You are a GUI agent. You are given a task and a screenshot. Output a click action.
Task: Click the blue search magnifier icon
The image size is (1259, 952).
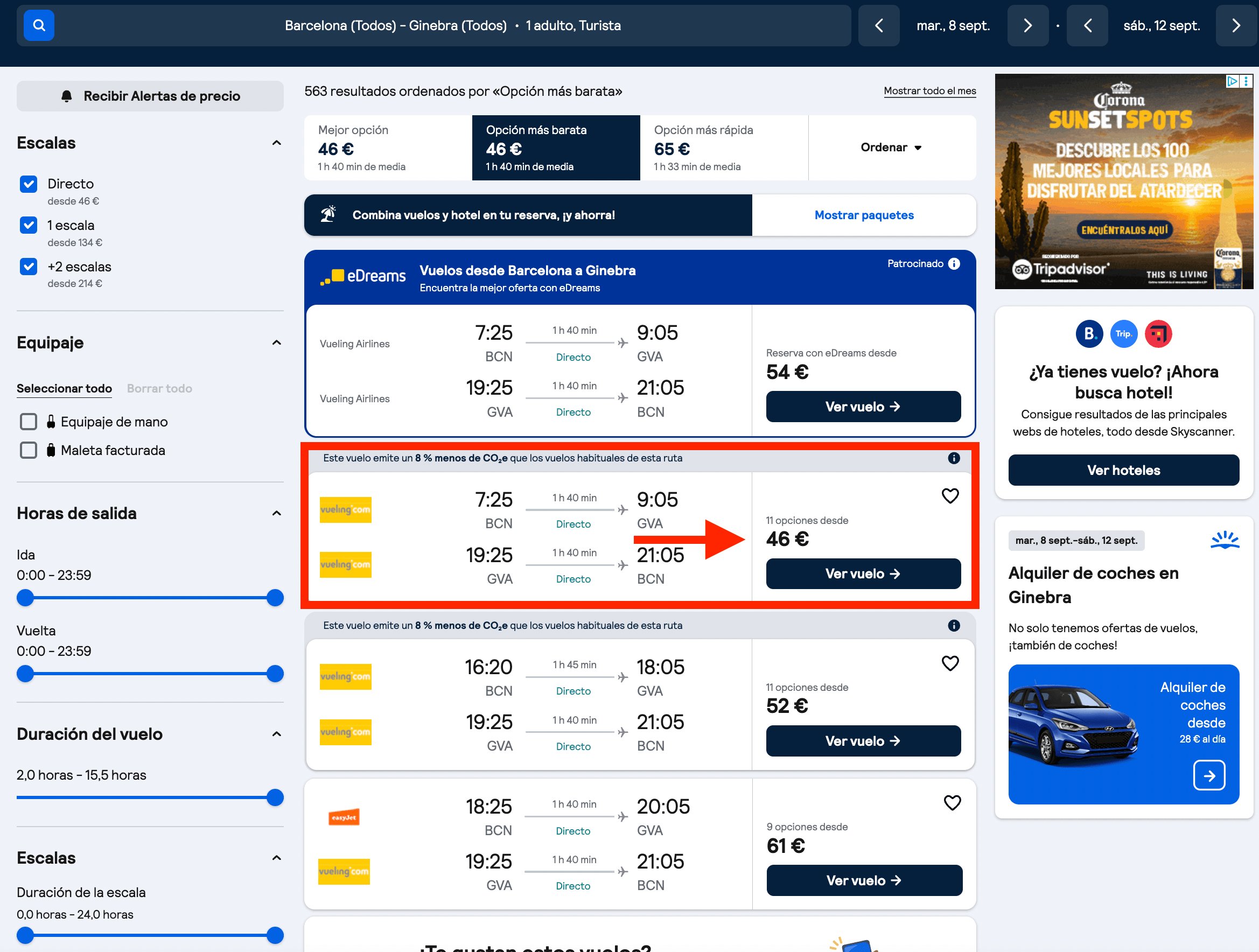(x=39, y=26)
